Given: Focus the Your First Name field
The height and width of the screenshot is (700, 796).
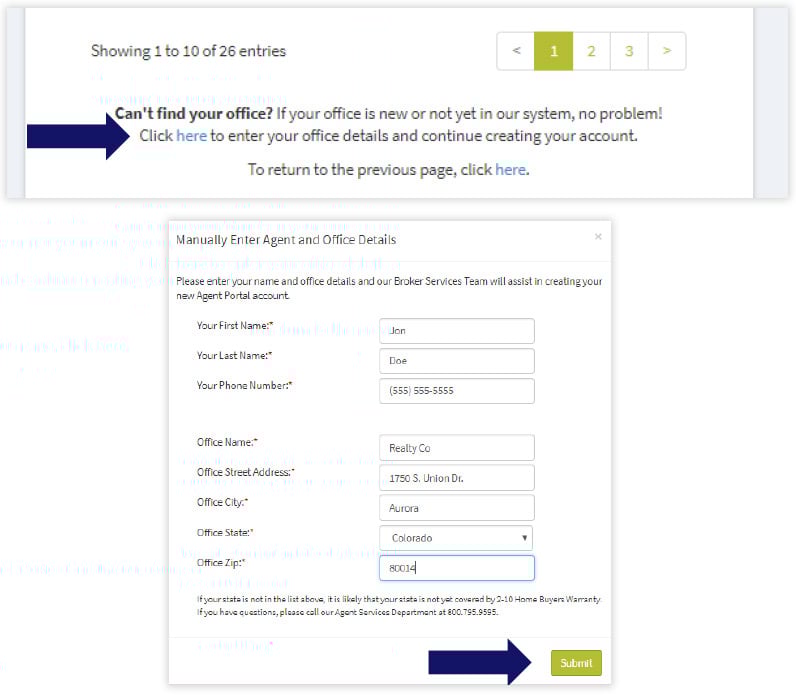Looking at the screenshot, I should 456,331.
